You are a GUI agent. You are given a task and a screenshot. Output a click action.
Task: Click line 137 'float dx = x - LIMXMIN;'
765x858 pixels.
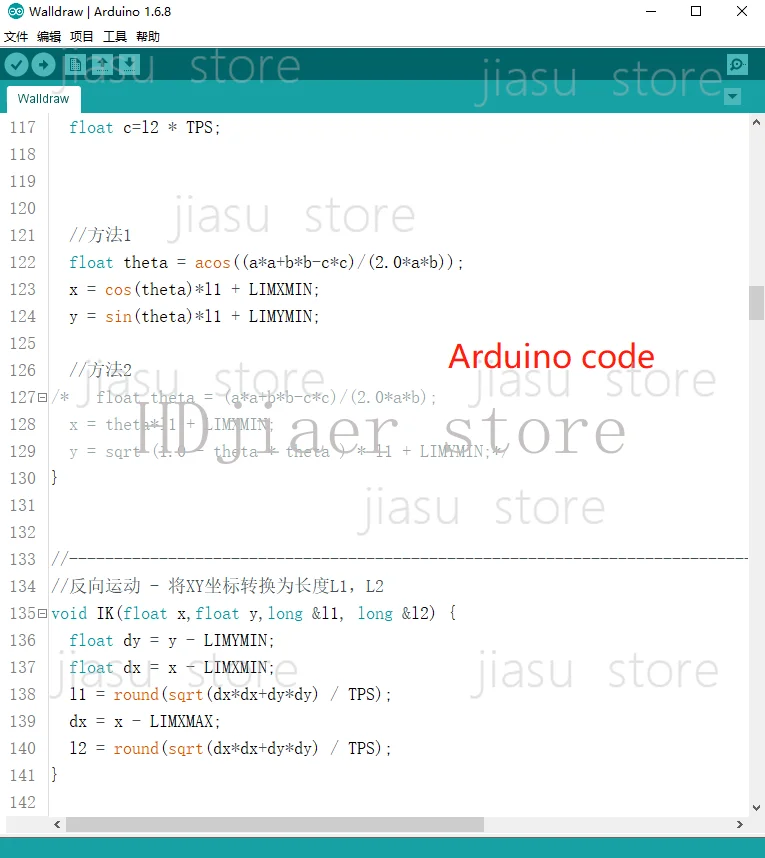click(x=171, y=668)
